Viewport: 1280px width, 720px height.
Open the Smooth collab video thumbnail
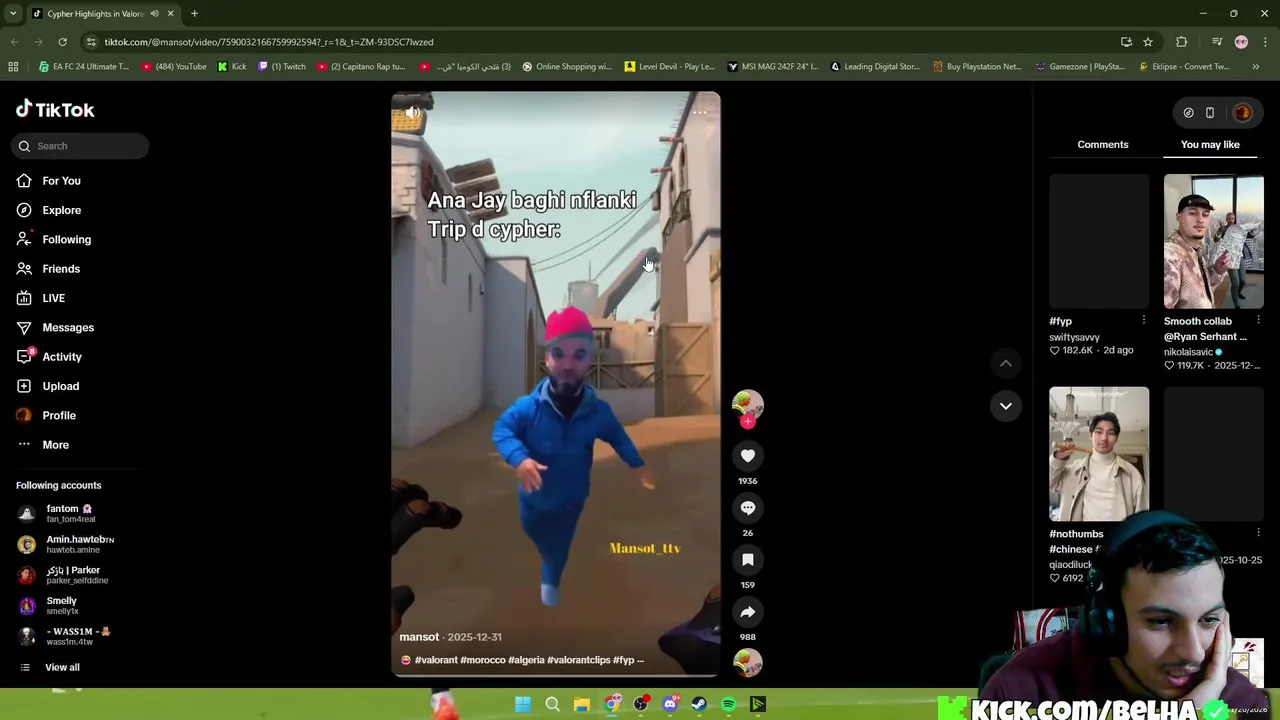point(1213,242)
